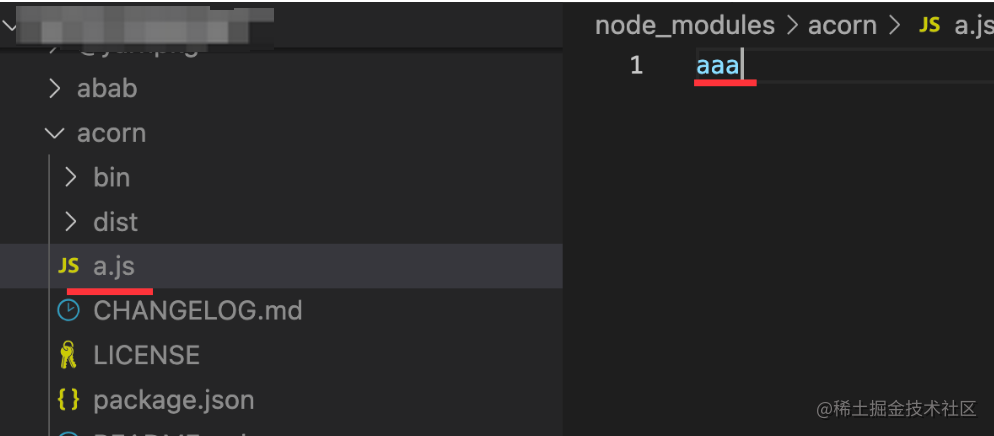Click line number 1 in the gutter
This screenshot has width=994, height=436.
[636, 66]
